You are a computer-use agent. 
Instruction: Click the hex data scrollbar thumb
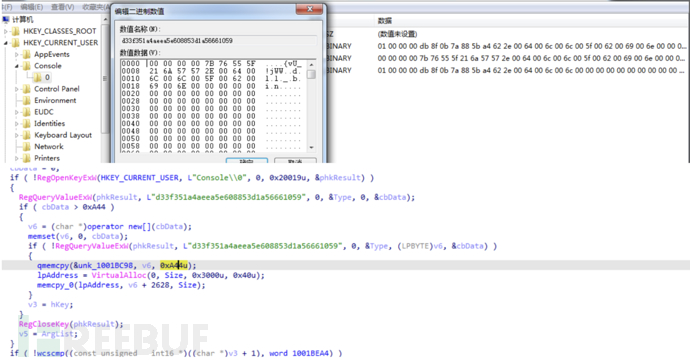click(x=312, y=74)
